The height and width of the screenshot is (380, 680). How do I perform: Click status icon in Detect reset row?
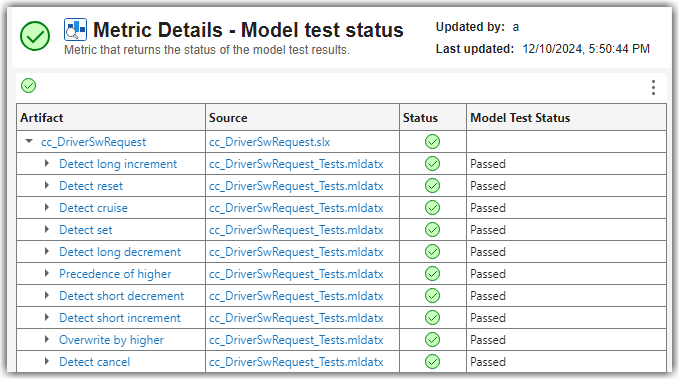click(432, 186)
